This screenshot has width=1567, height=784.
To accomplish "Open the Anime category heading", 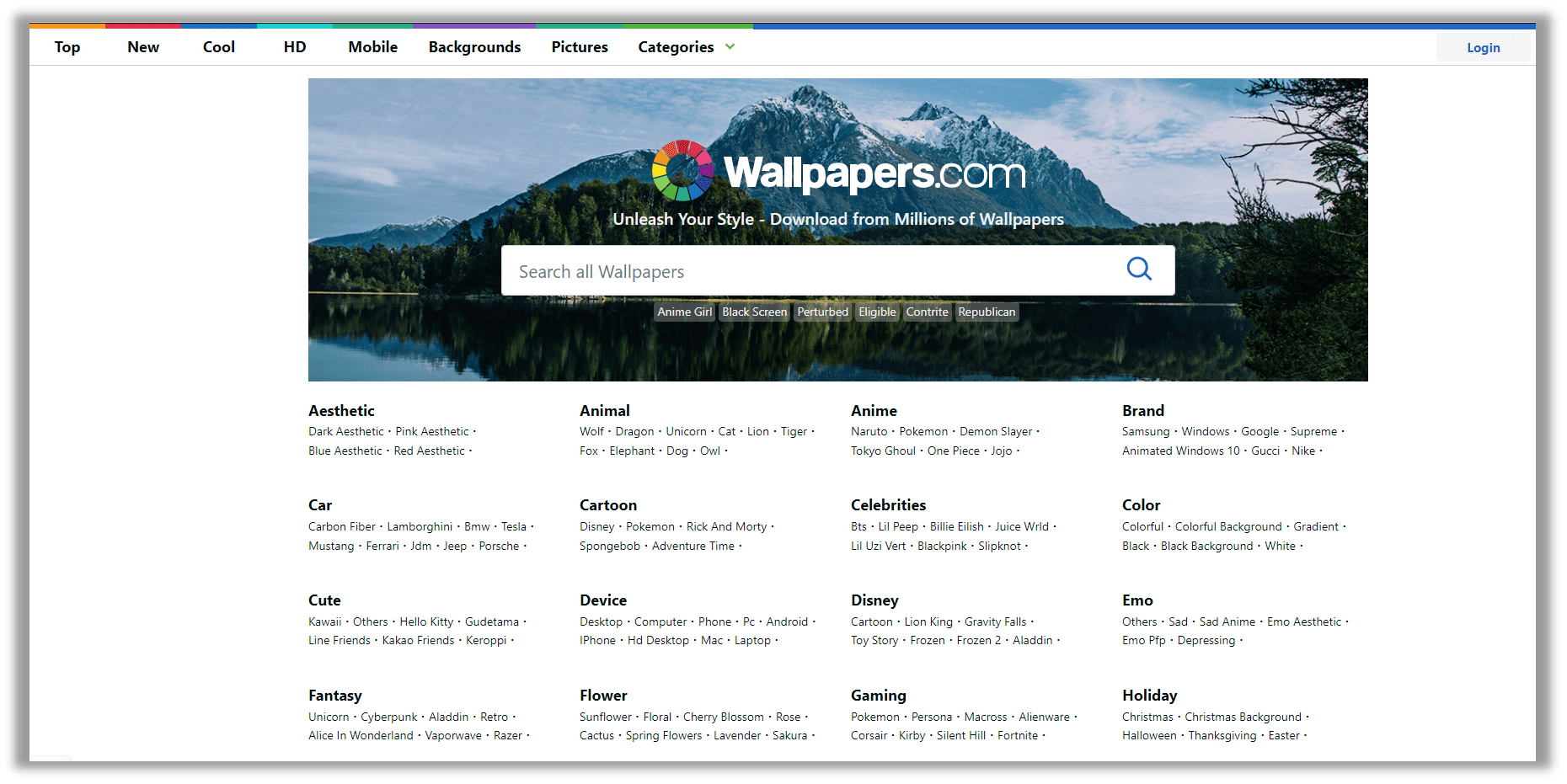I will click(x=874, y=411).
